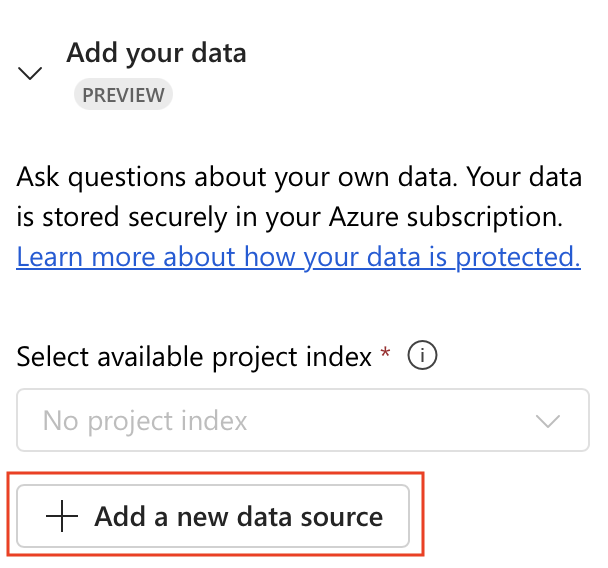The image size is (608, 568).
Task: Open Learn more about data protection link
Action: tap(298, 257)
